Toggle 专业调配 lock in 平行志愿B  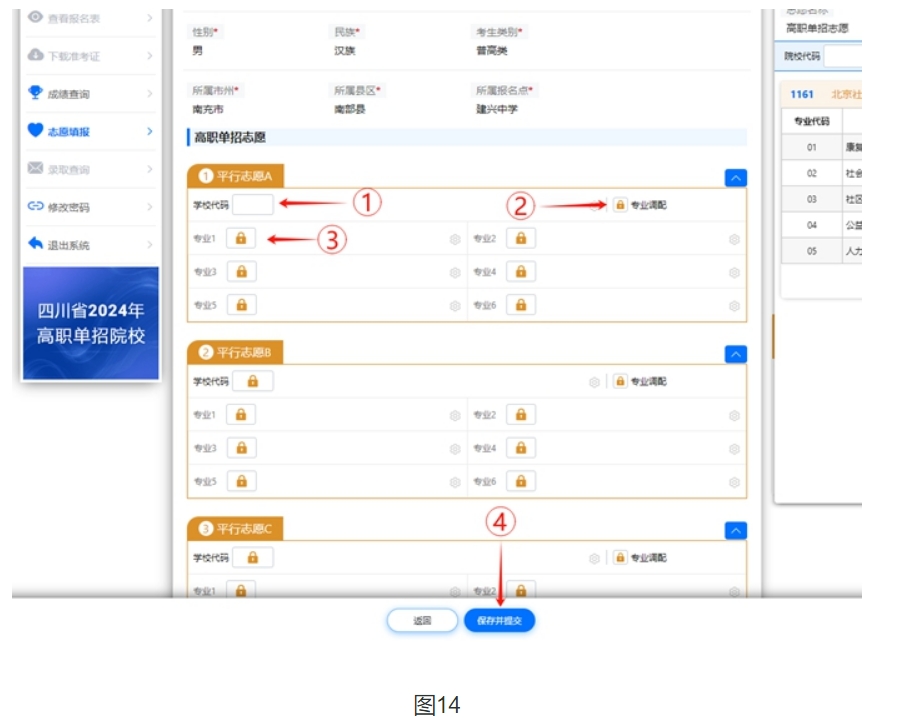point(620,381)
